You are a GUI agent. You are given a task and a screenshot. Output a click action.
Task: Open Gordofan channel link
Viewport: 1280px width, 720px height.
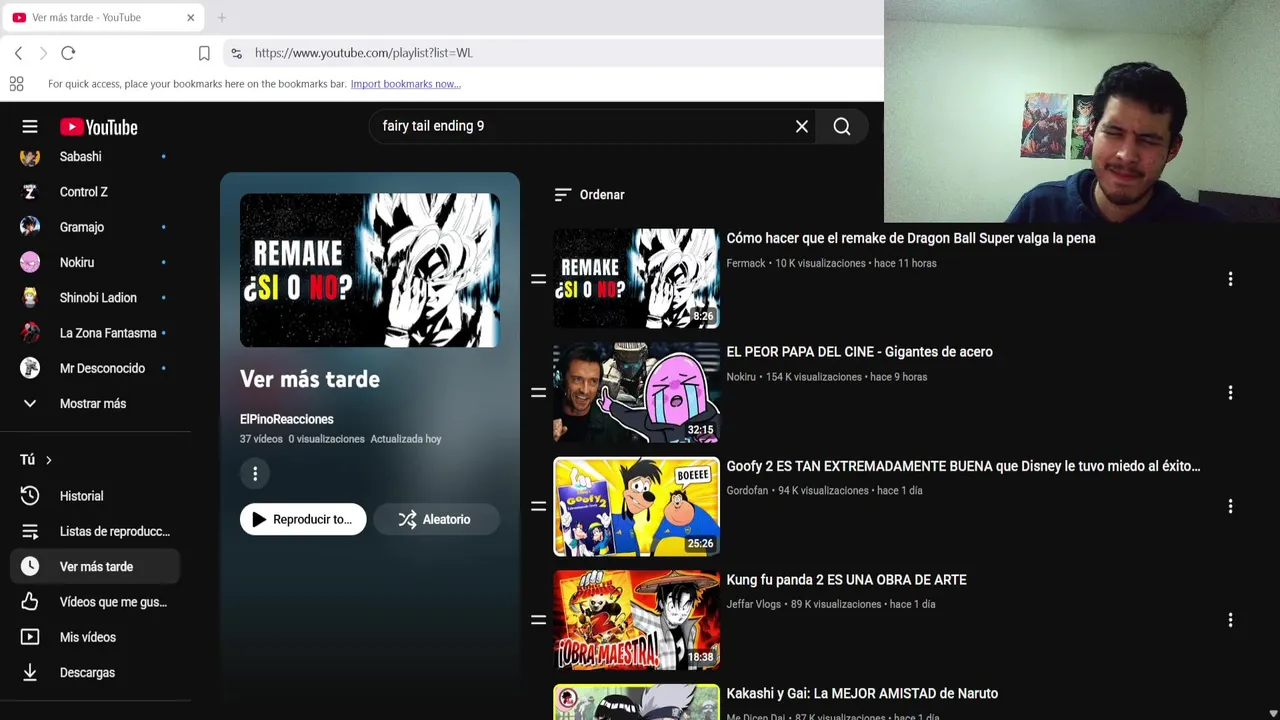click(747, 491)
